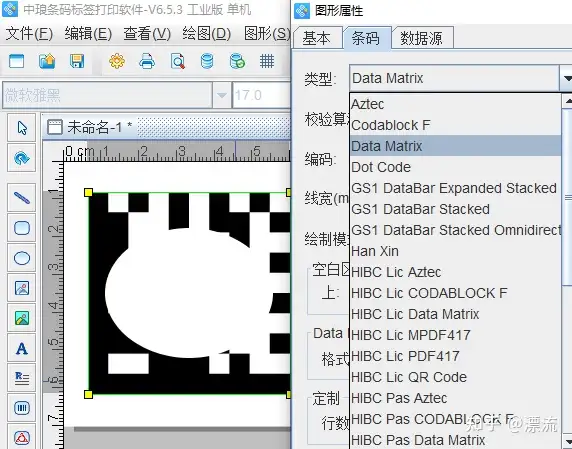Select the rich text tool icon
The width and height of the screenshot is (572, 449).
click(22, 378)
